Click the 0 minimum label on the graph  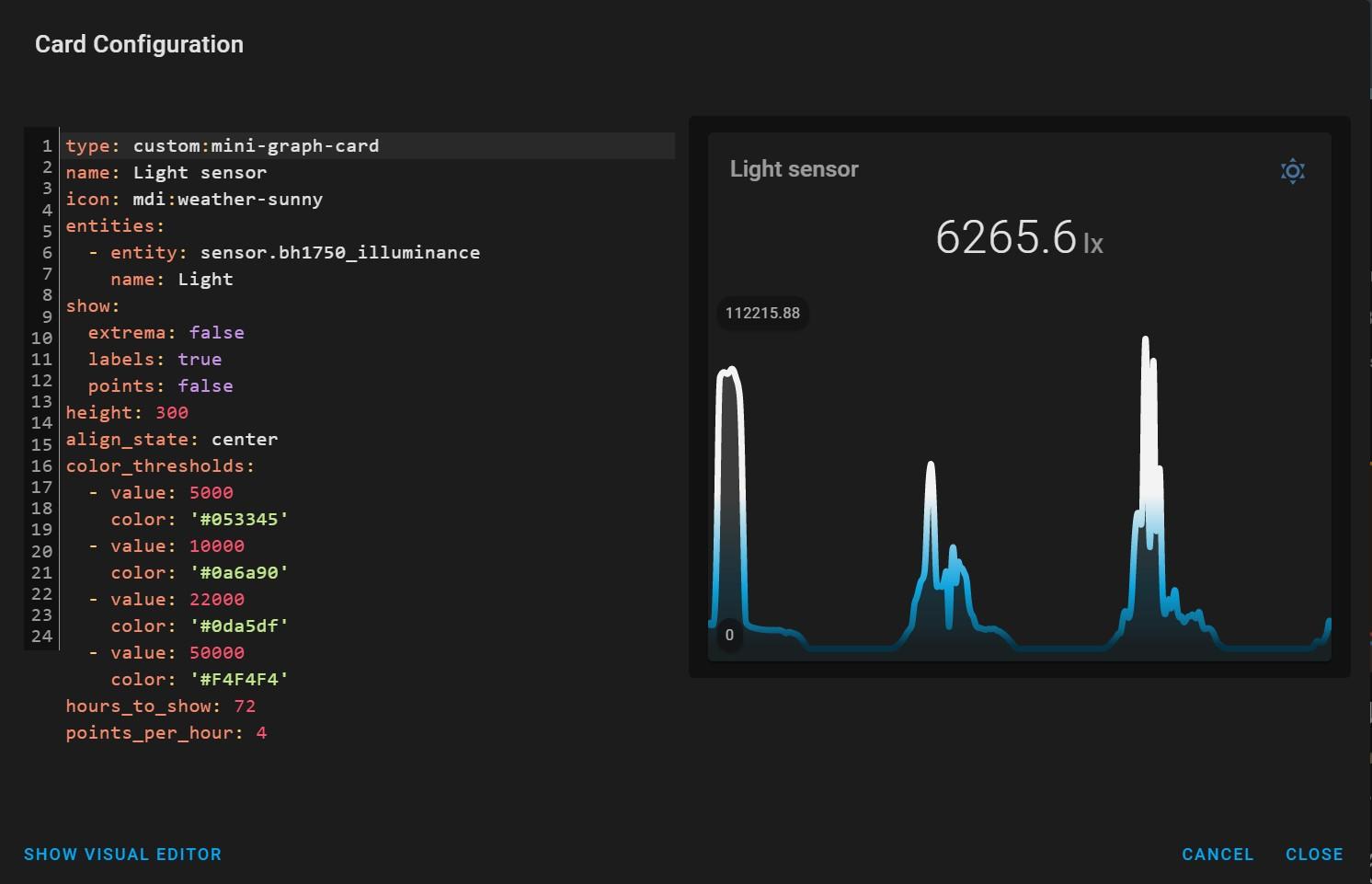point(728,635)
